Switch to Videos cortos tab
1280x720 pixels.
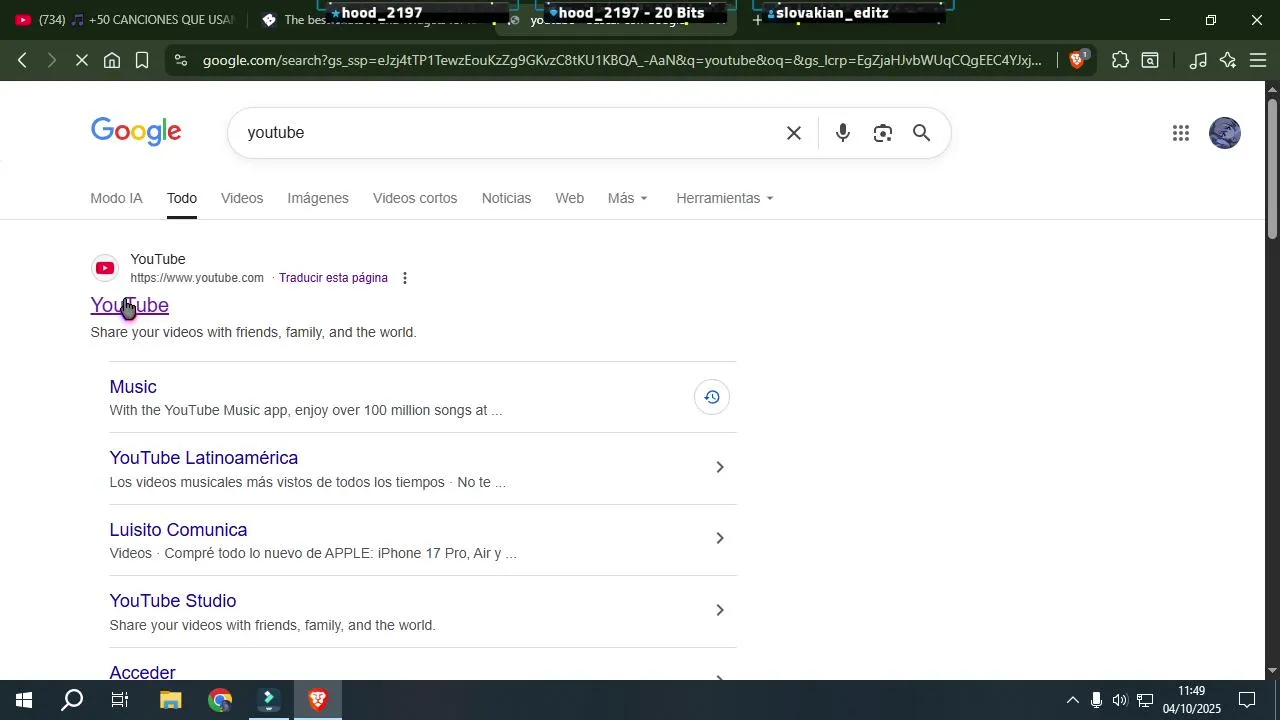point(415,198)
